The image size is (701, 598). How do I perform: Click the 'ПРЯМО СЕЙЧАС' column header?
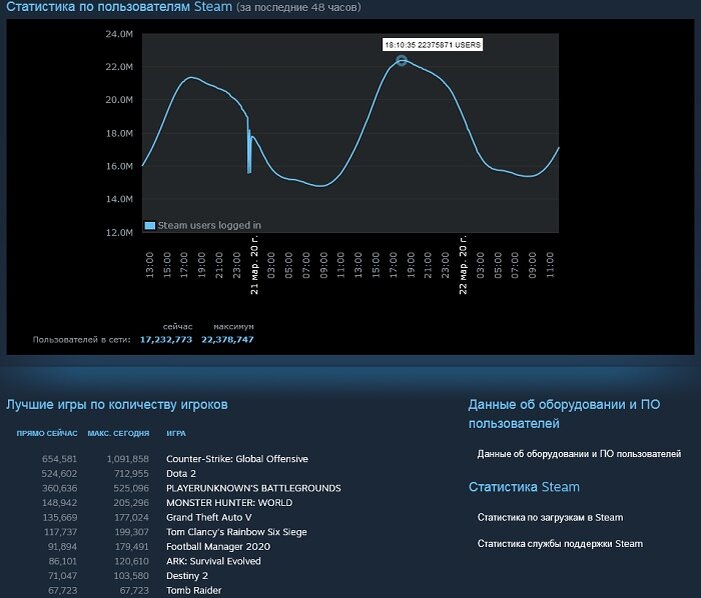(47, 434)
